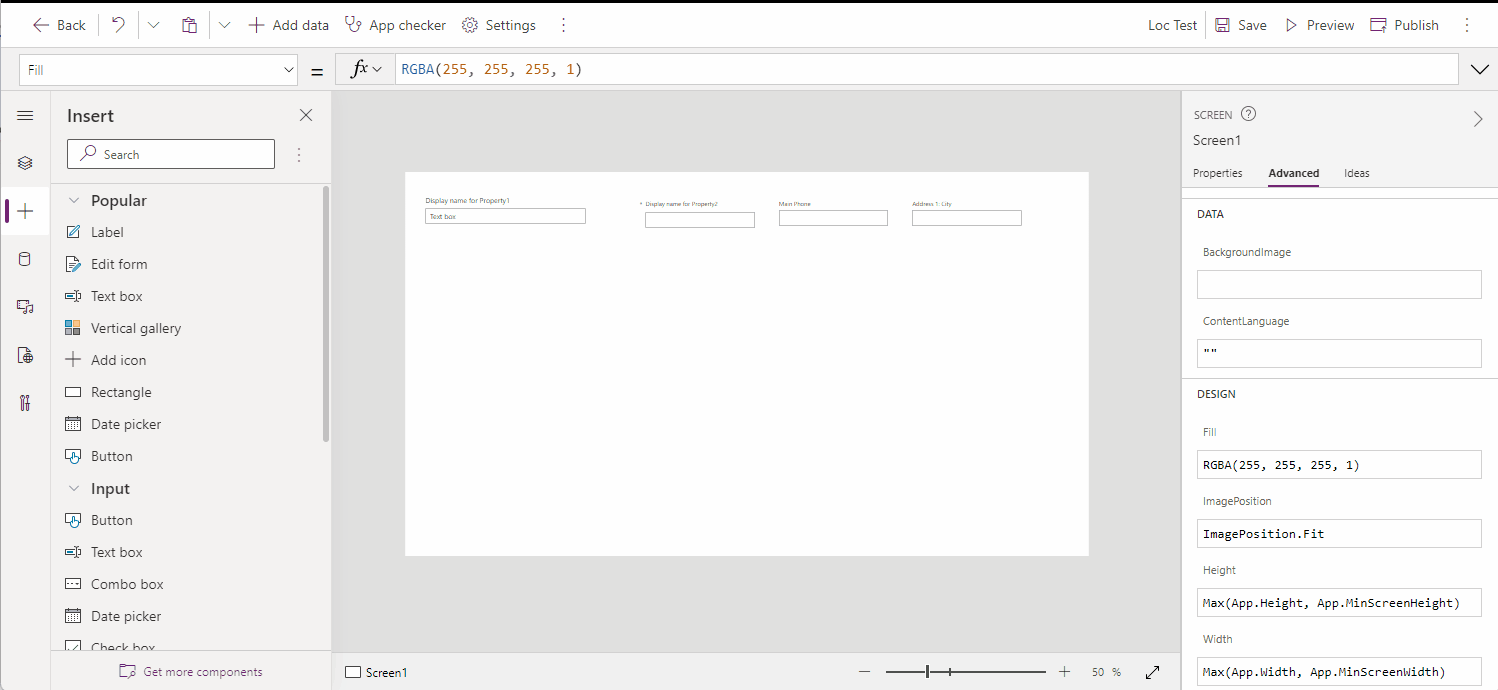This screenshot has height=690, width=1498.
Task: Open the Media panel
Action: 25,306
